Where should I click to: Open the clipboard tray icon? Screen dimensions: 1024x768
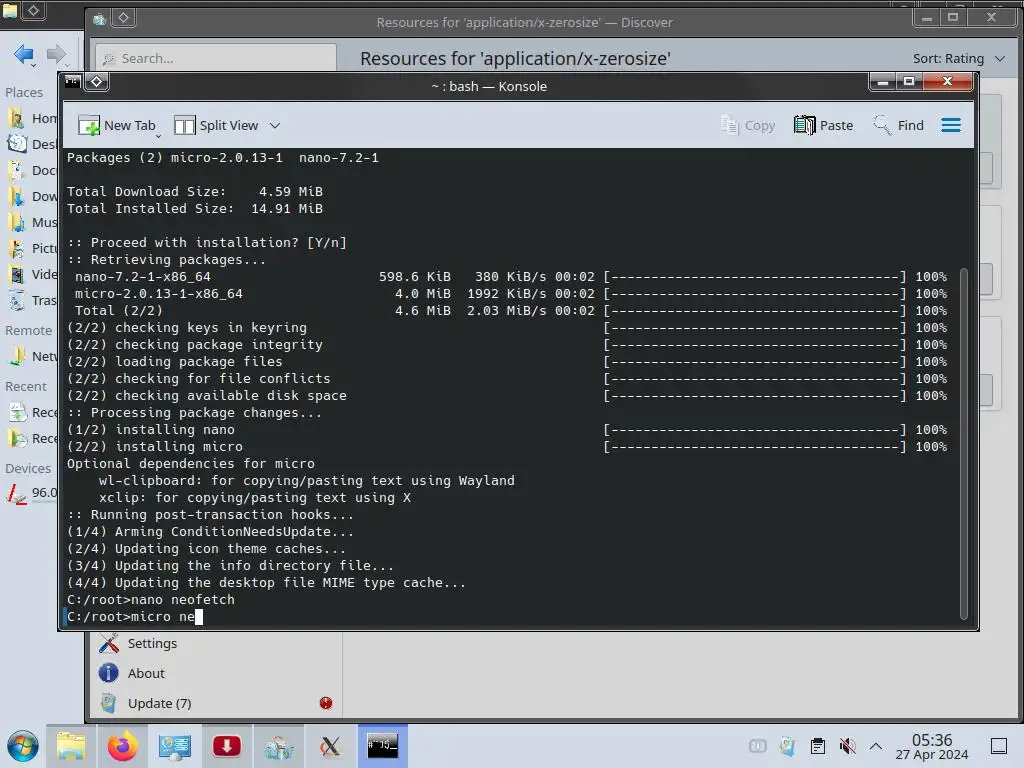pyautogui.click(x=818, y=746)
